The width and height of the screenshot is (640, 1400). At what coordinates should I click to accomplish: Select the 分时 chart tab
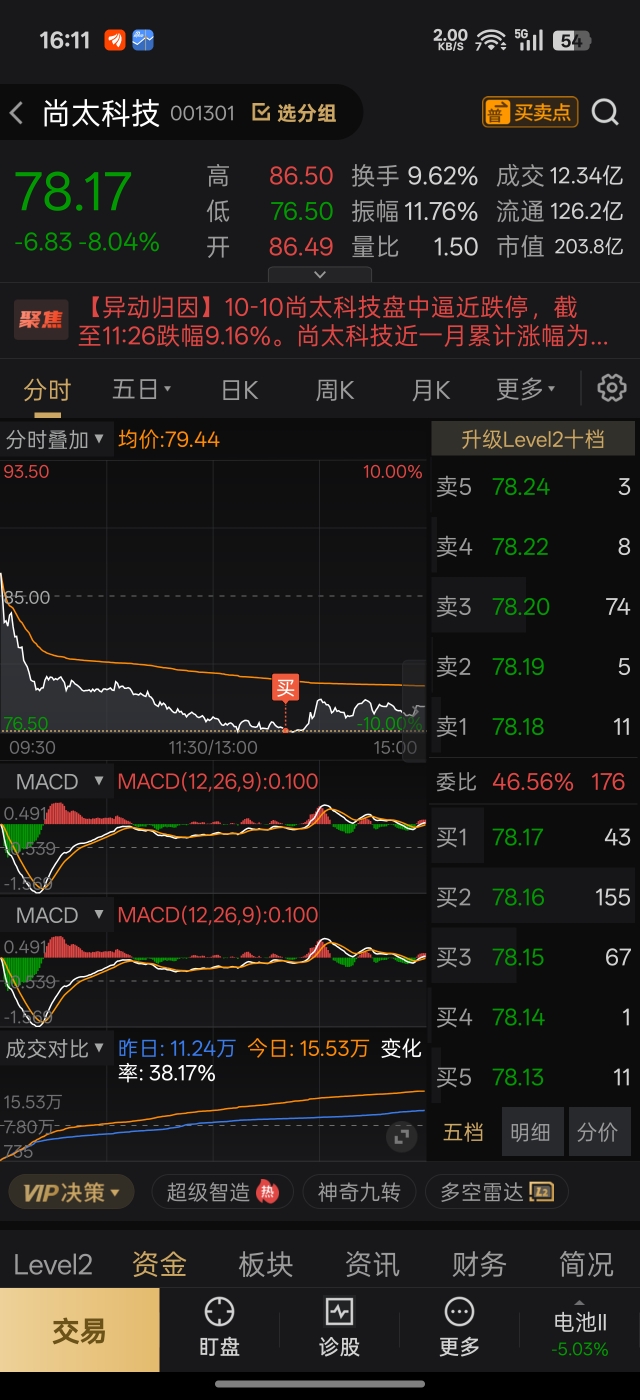[47, 389]
